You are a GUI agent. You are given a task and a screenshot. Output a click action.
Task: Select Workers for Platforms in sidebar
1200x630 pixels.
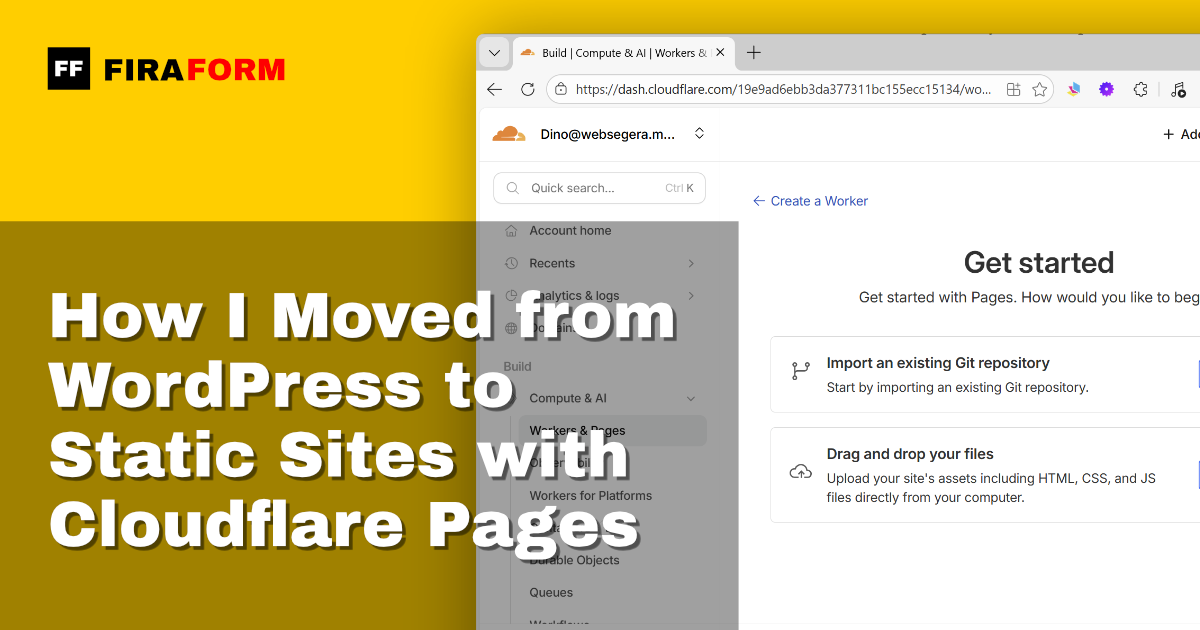(590, 495)
